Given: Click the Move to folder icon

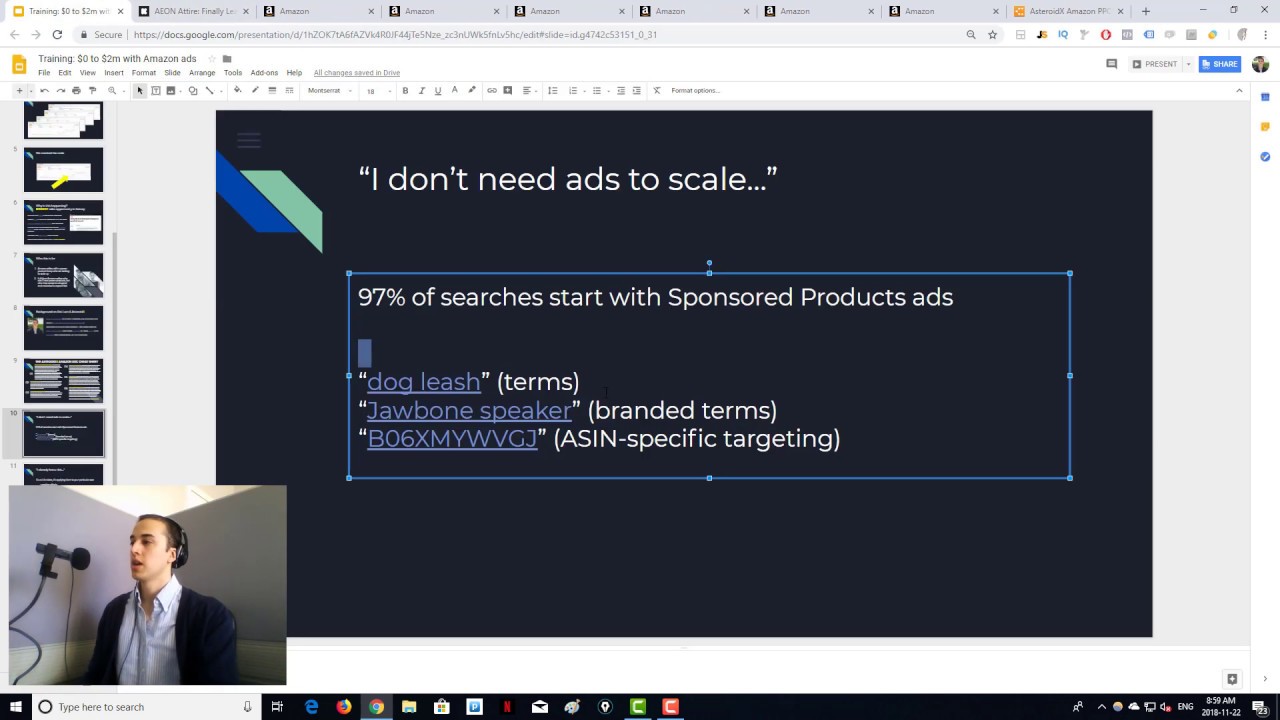Looking at the screenshot, I should 227,59.
